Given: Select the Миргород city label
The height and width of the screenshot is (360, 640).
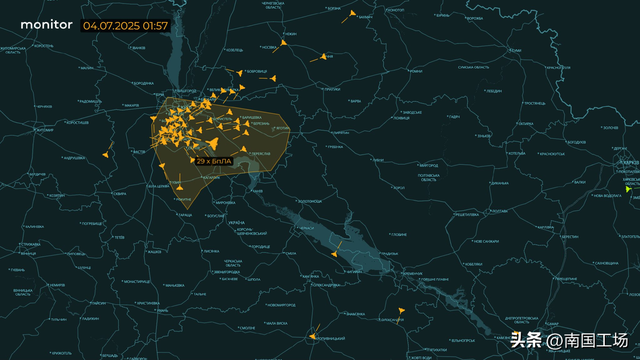Looking at the screenshot, I should click(x=428, y=165).
